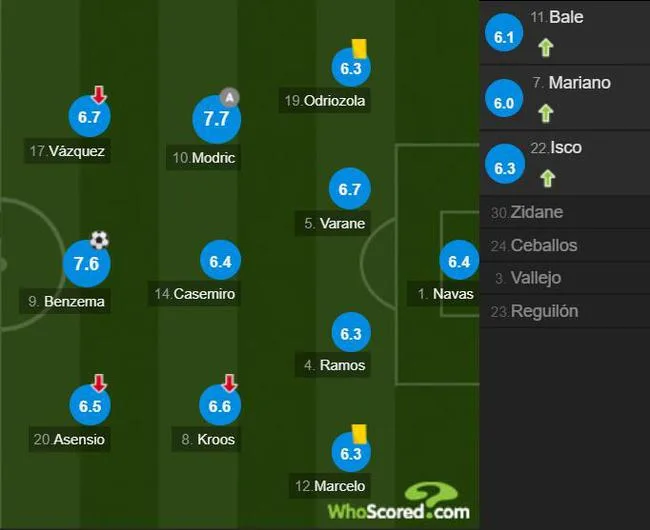Image resolution: width=650 pixels, height=530 pixels.
Task: Open the WhoScored.com logo link
Action: tap(399, 502)
